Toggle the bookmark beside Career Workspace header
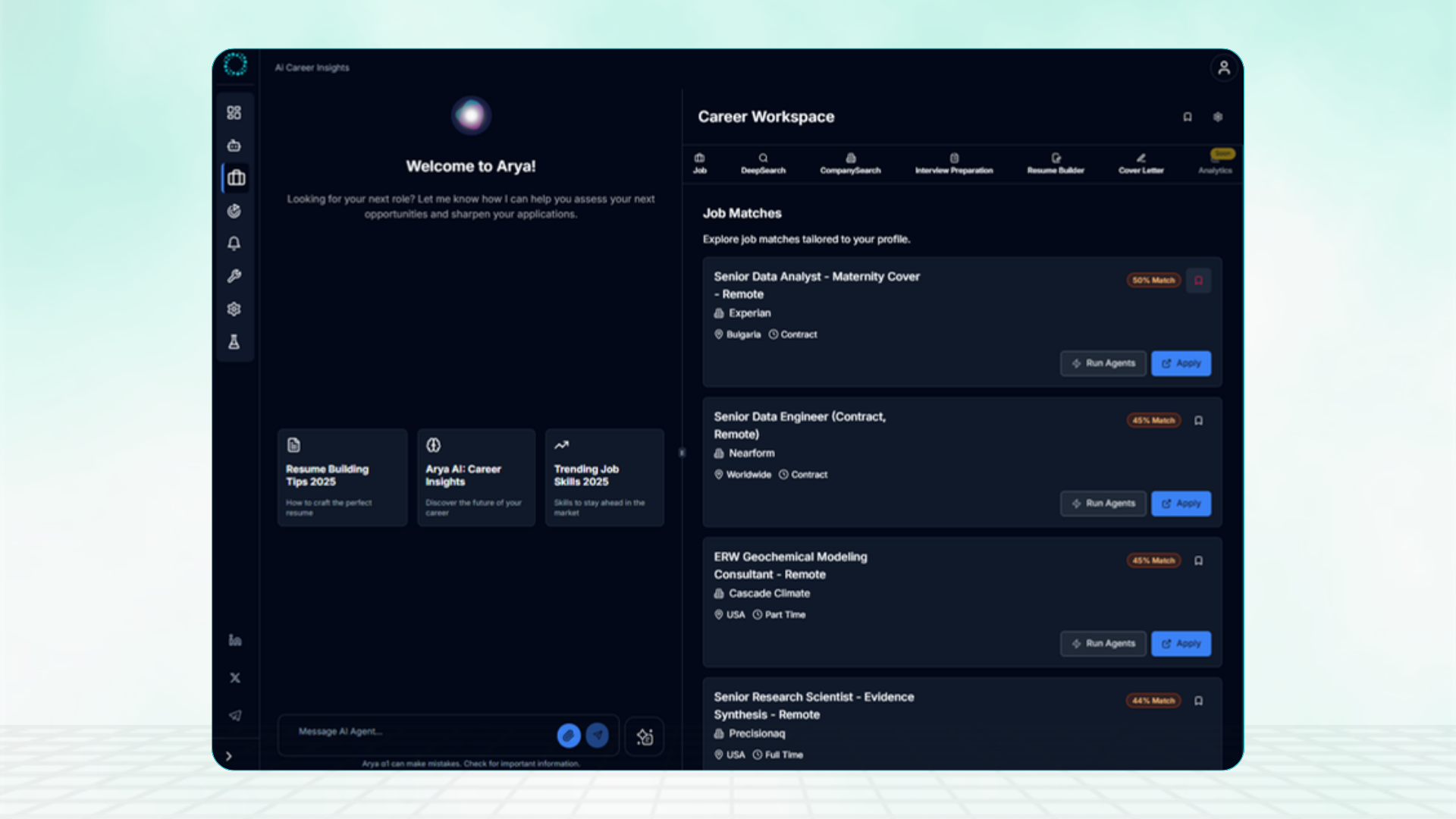Image resolution: width=1456 pixels, height=819 pixels. (1187, 117)
